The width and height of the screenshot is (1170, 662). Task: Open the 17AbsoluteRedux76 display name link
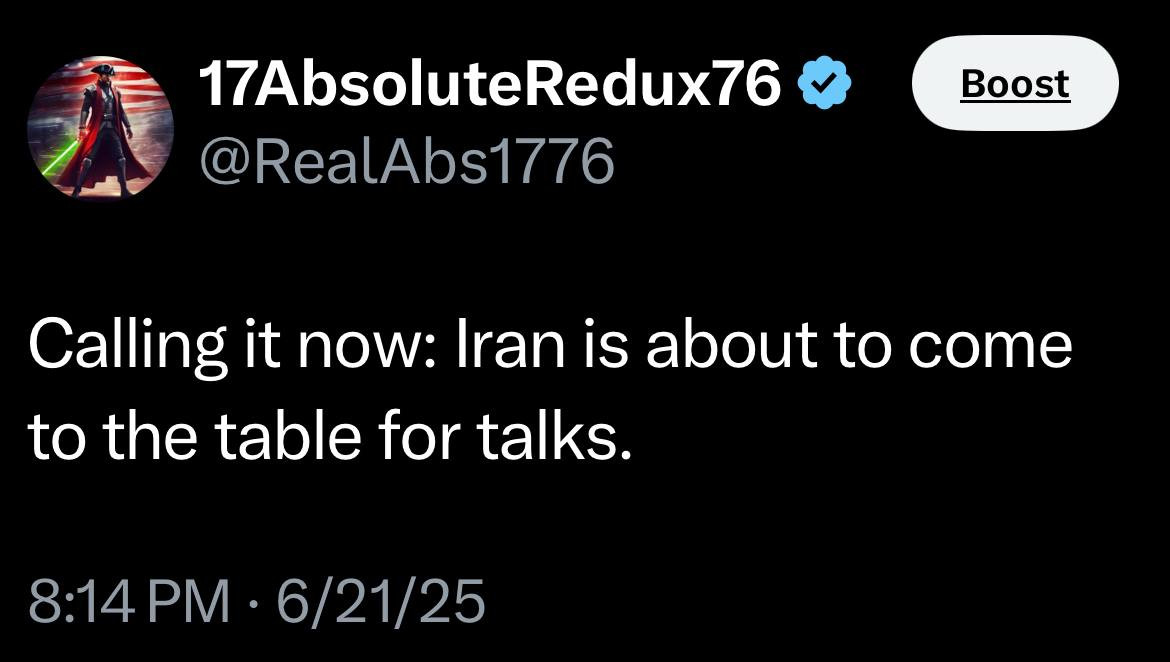(x=488, y=88)
